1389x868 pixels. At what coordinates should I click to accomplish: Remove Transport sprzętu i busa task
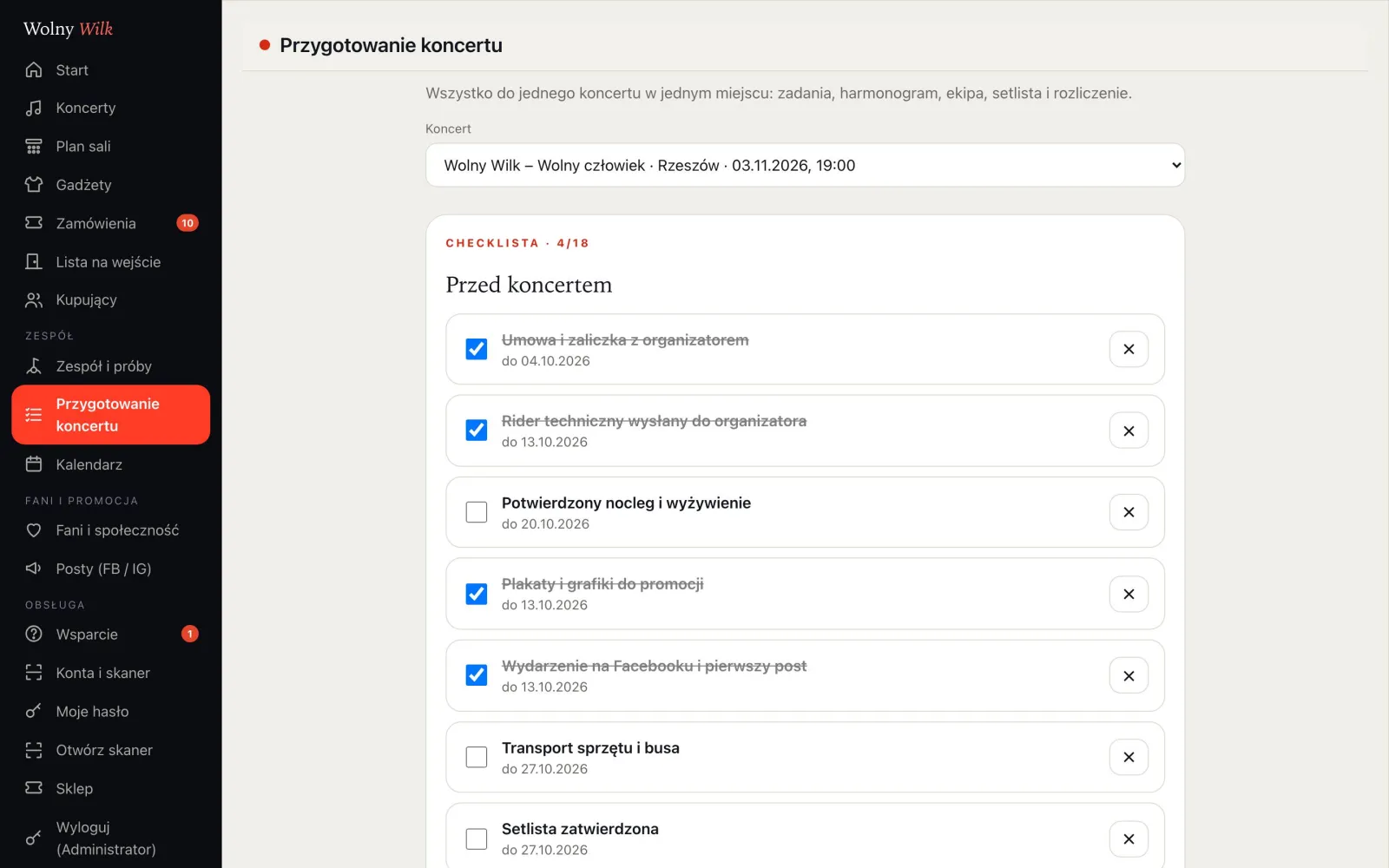pyautogui.click(x=1129, y=757)
